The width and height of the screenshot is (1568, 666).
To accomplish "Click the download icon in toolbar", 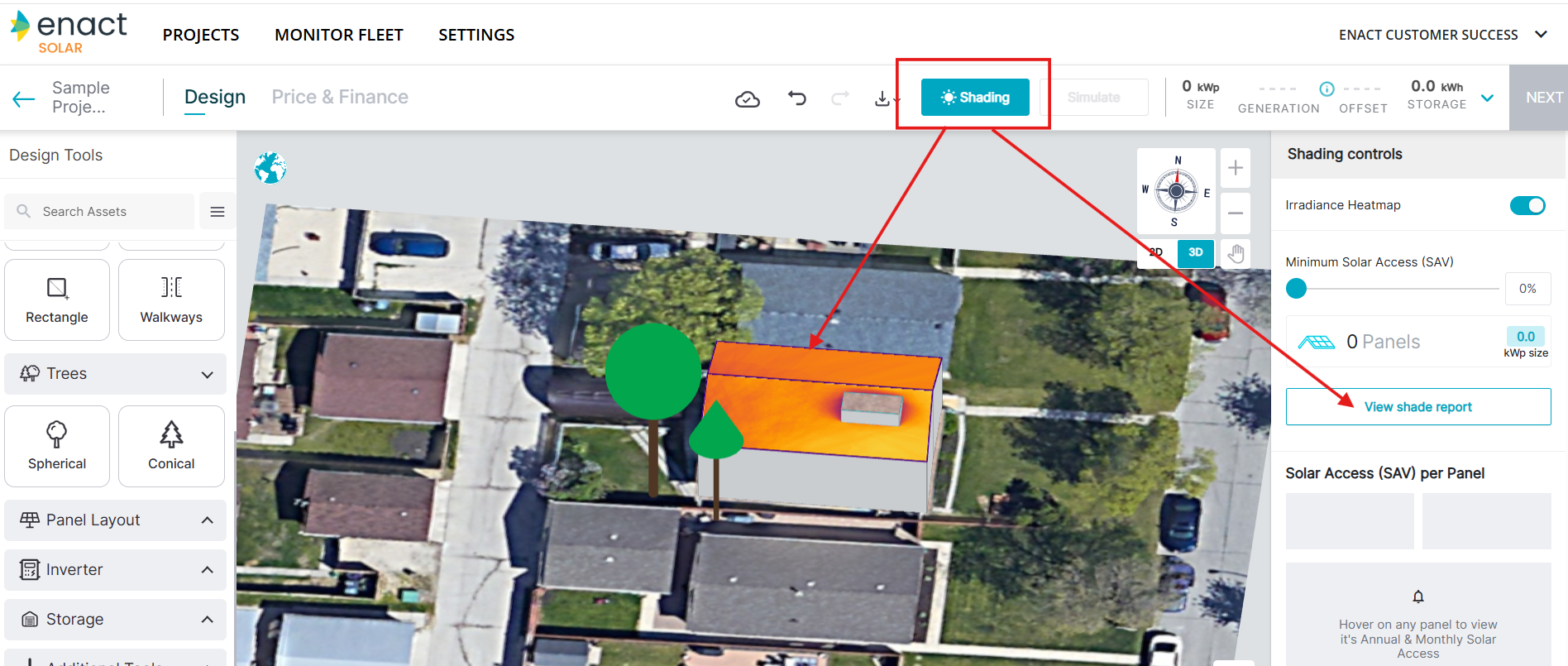I will 883,98.
